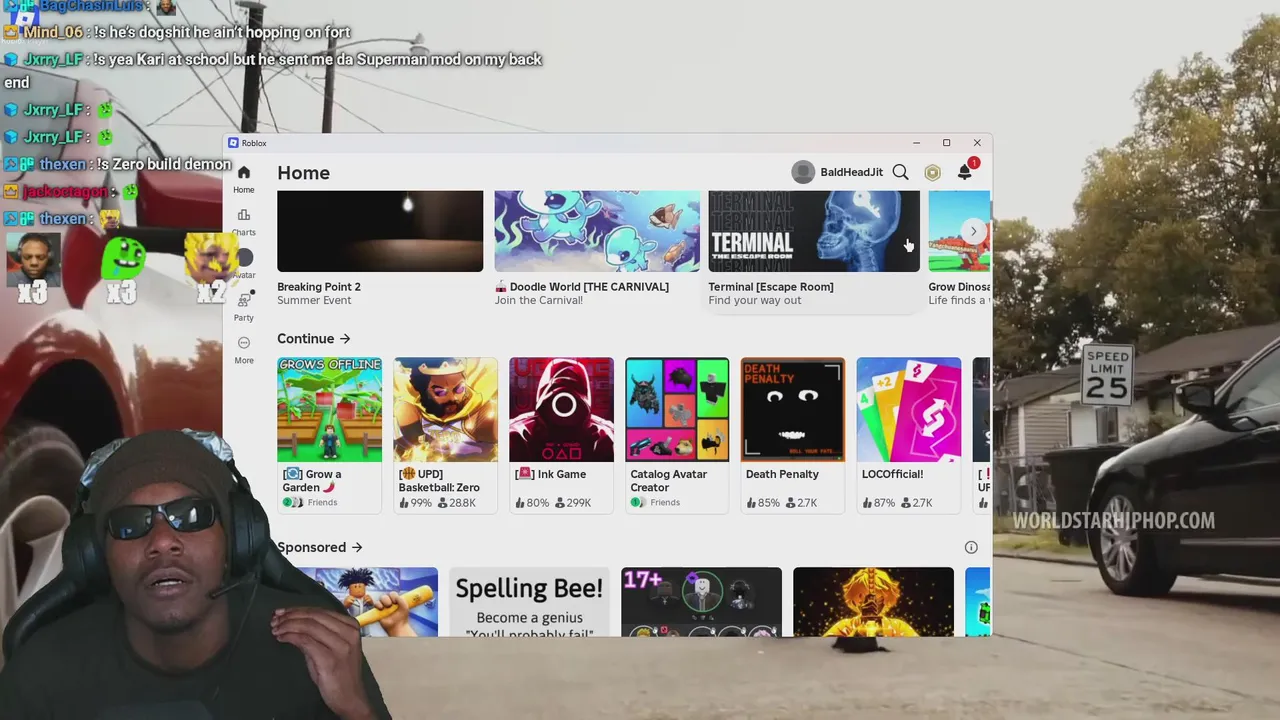
Task: Open the notifications bell
Action: click(x=965, y=172)
